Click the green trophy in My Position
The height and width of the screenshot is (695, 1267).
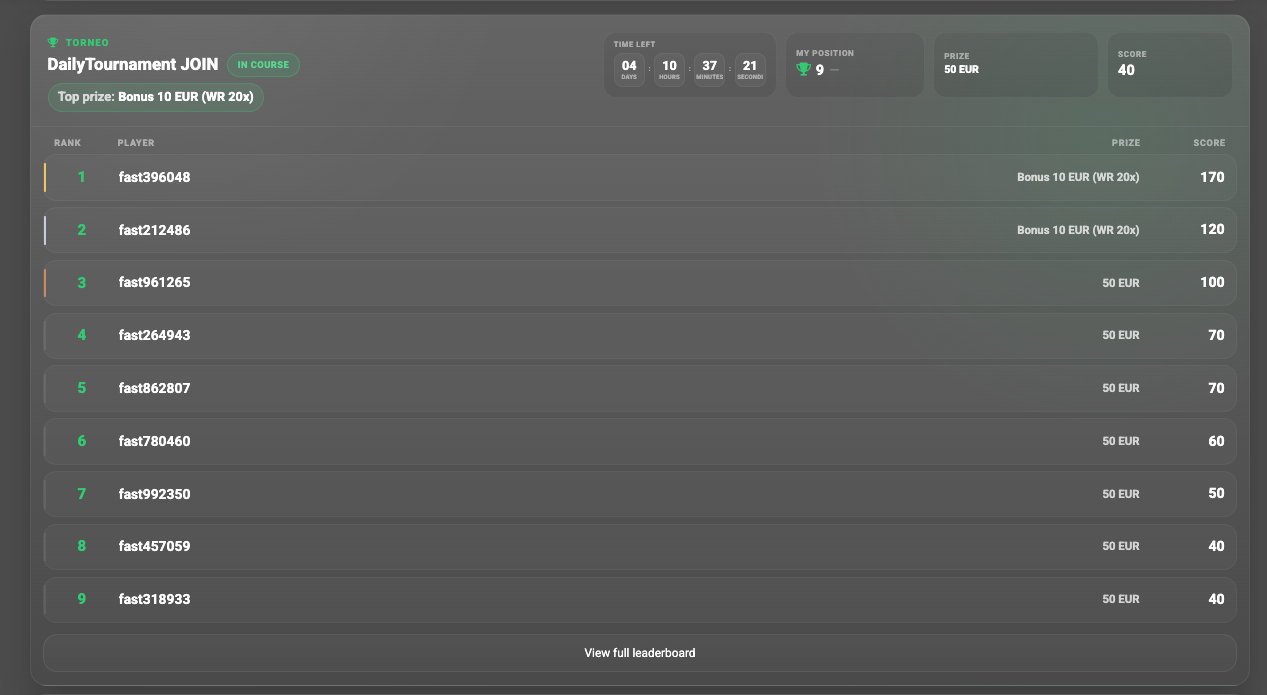803,70
